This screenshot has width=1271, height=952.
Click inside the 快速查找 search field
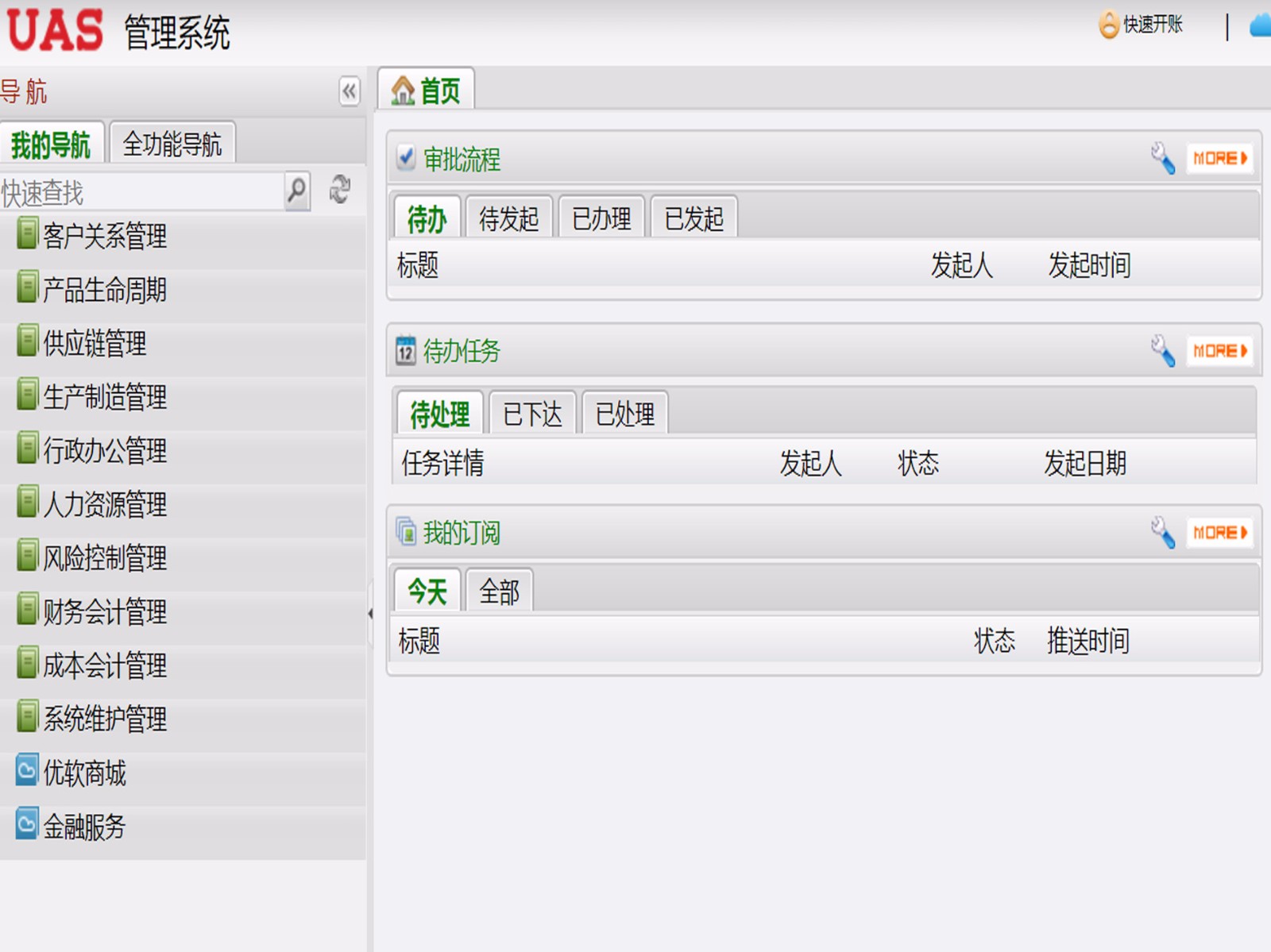pyautogui.click(x=135, y=191)
